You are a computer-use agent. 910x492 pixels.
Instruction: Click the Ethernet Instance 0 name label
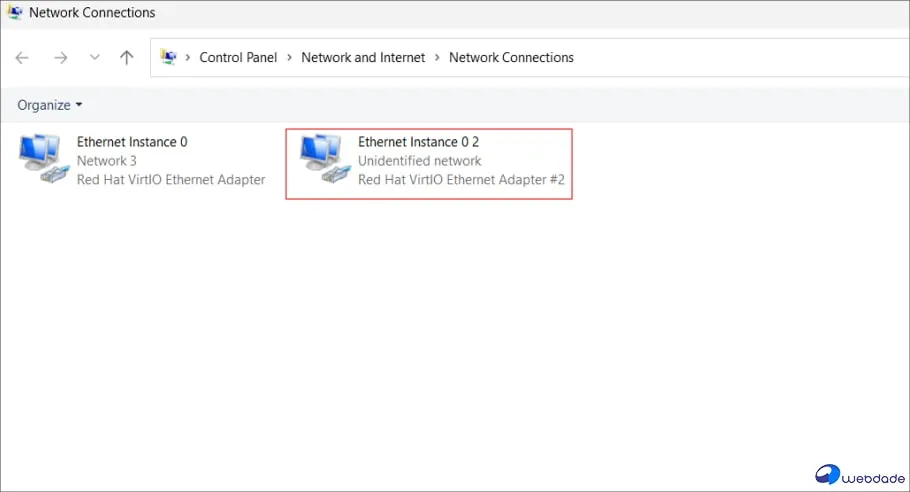point(132,142)
